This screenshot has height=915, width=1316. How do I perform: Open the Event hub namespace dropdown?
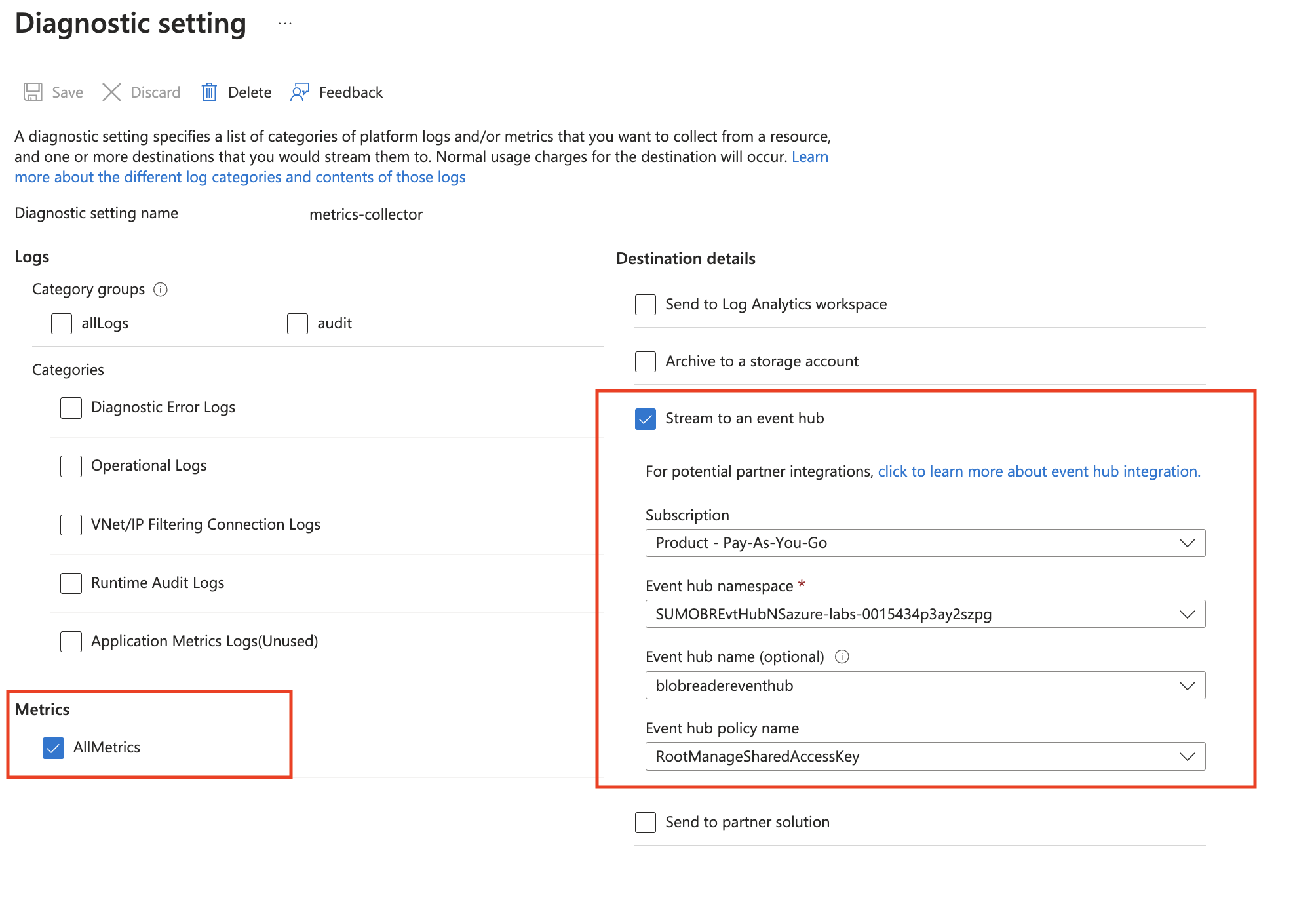click(925, 614)
